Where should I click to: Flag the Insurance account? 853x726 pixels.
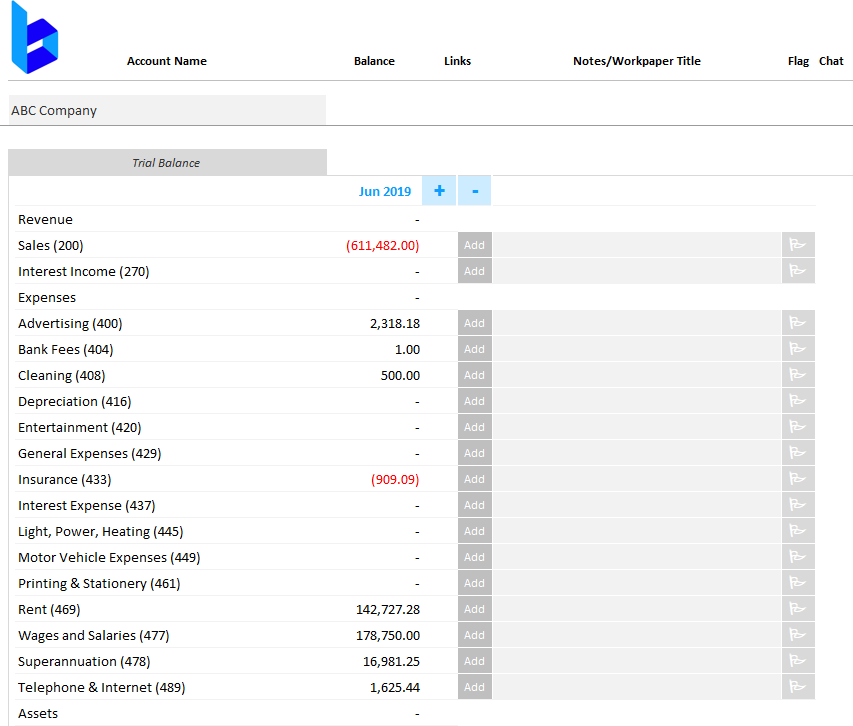click(797, 478)
